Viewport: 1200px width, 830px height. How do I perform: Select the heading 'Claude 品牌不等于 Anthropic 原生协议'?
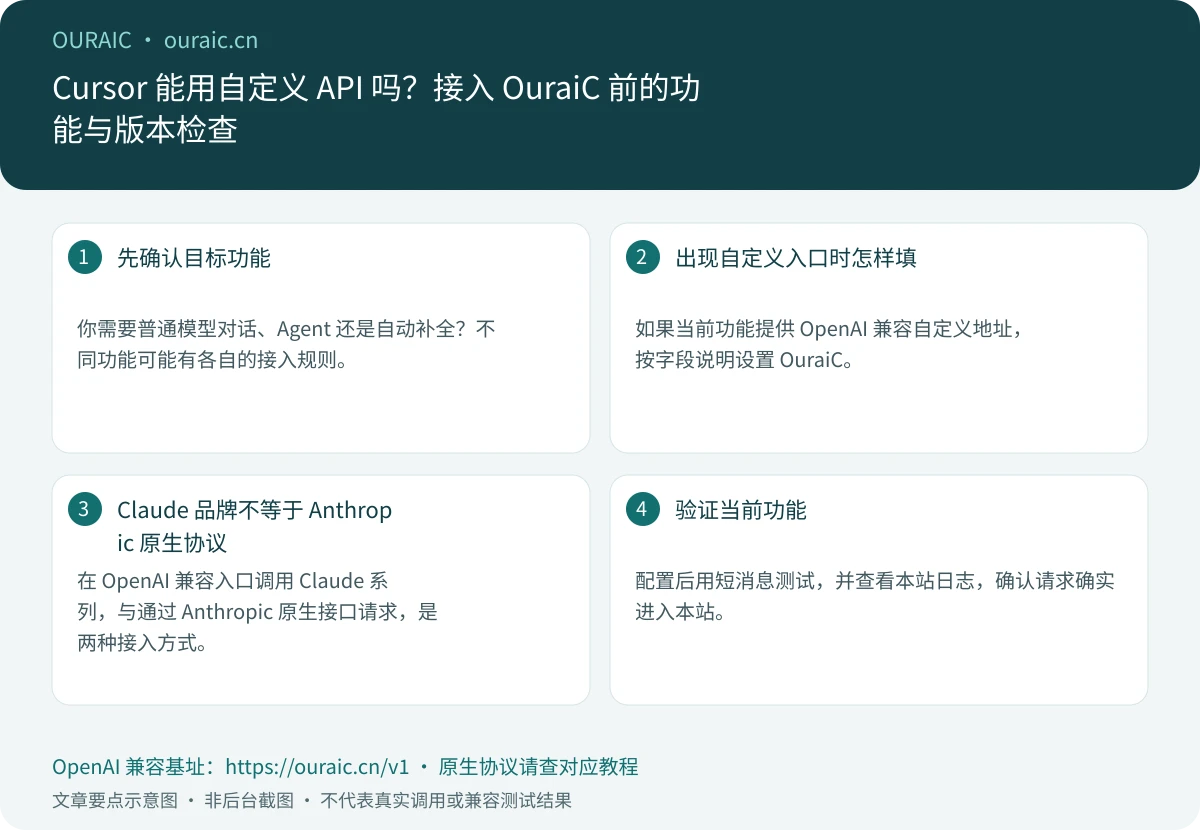point(255,526)
